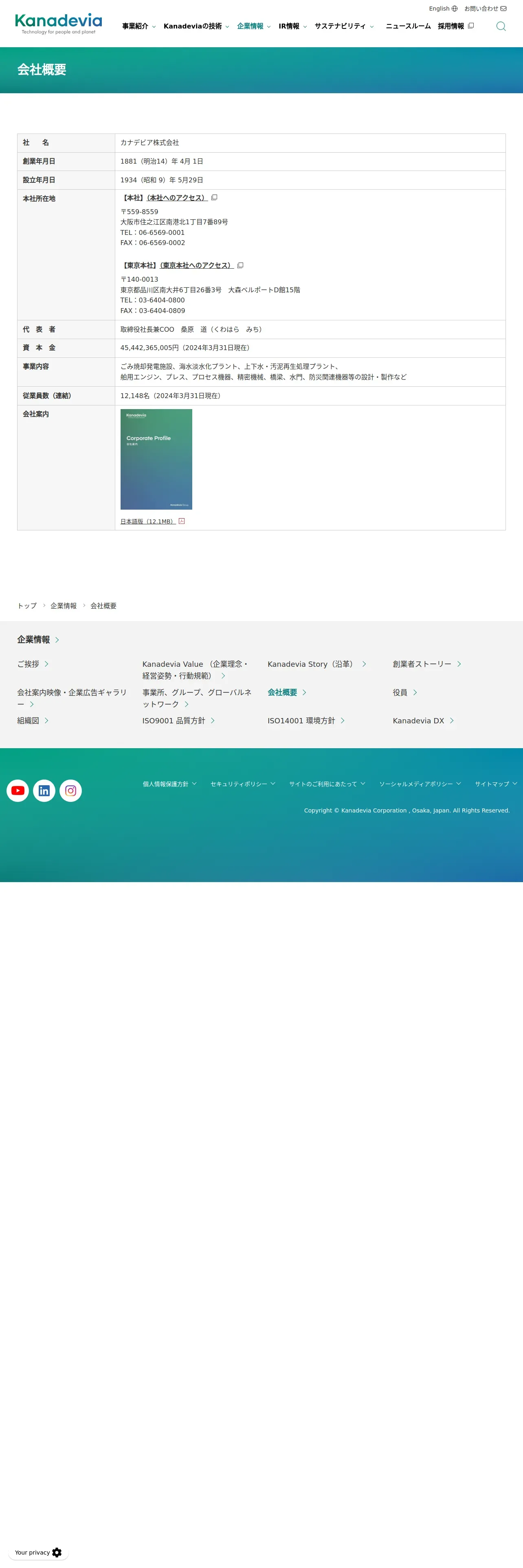Open 会社案内映像・企業広告ギャラリー link
Screen dimensions: 523x1568
coord(73,698)
